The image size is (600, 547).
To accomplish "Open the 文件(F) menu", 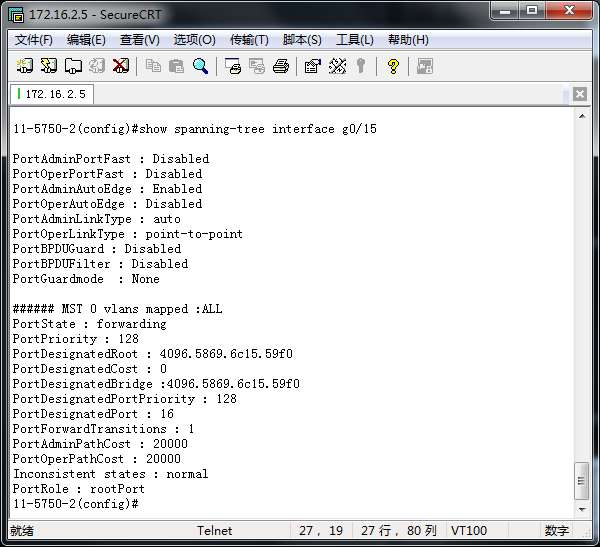I will point(33,40).
